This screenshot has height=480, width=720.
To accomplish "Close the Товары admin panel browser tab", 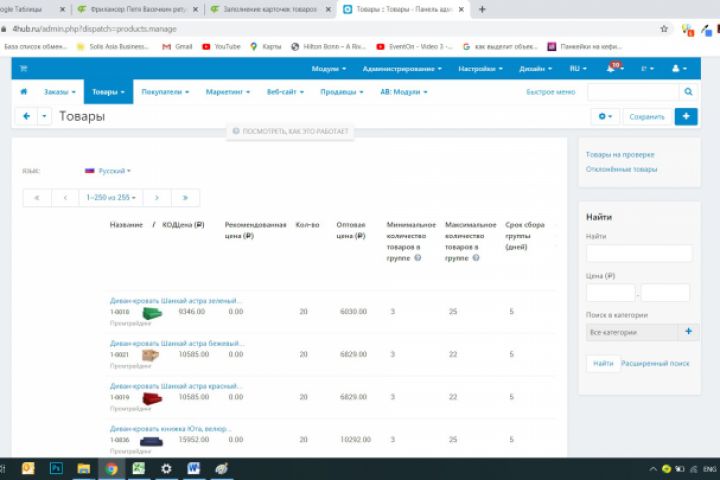I will (461, 9).
